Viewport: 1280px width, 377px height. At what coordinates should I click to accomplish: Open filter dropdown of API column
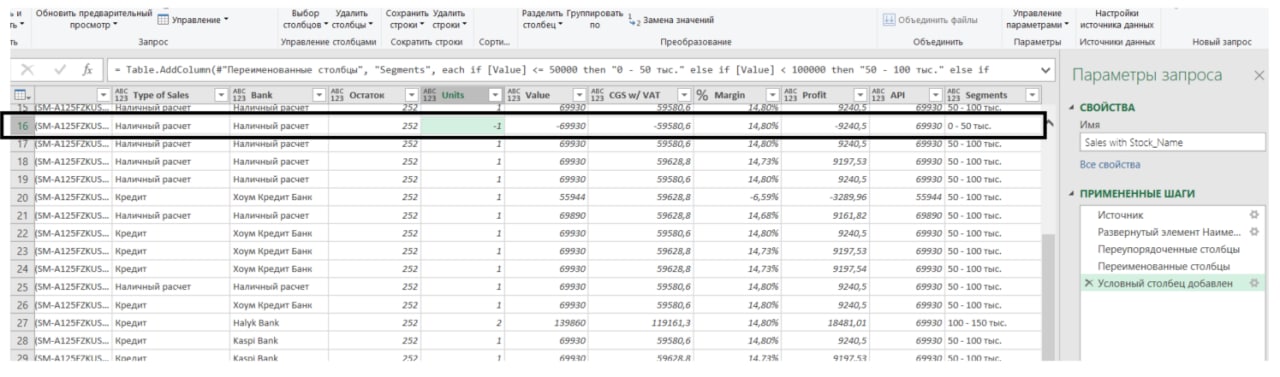click(936, 94)
